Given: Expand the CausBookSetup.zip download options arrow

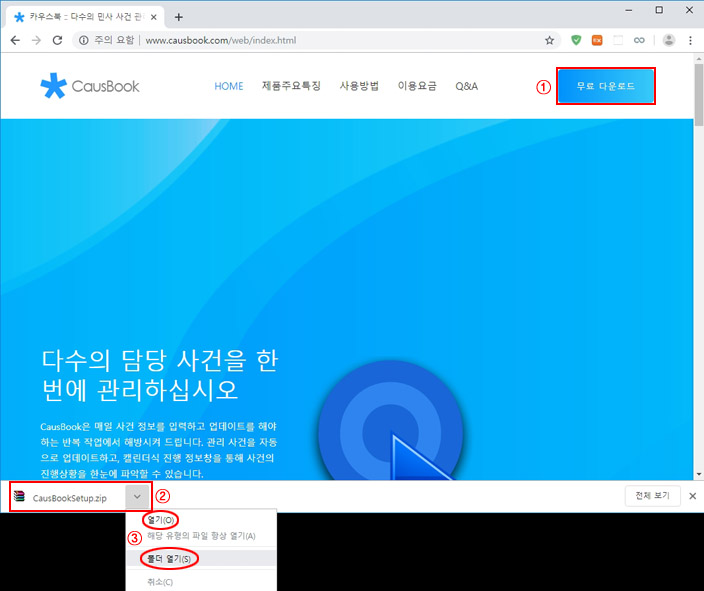Looking at the screenshot, I should (137, 497).
